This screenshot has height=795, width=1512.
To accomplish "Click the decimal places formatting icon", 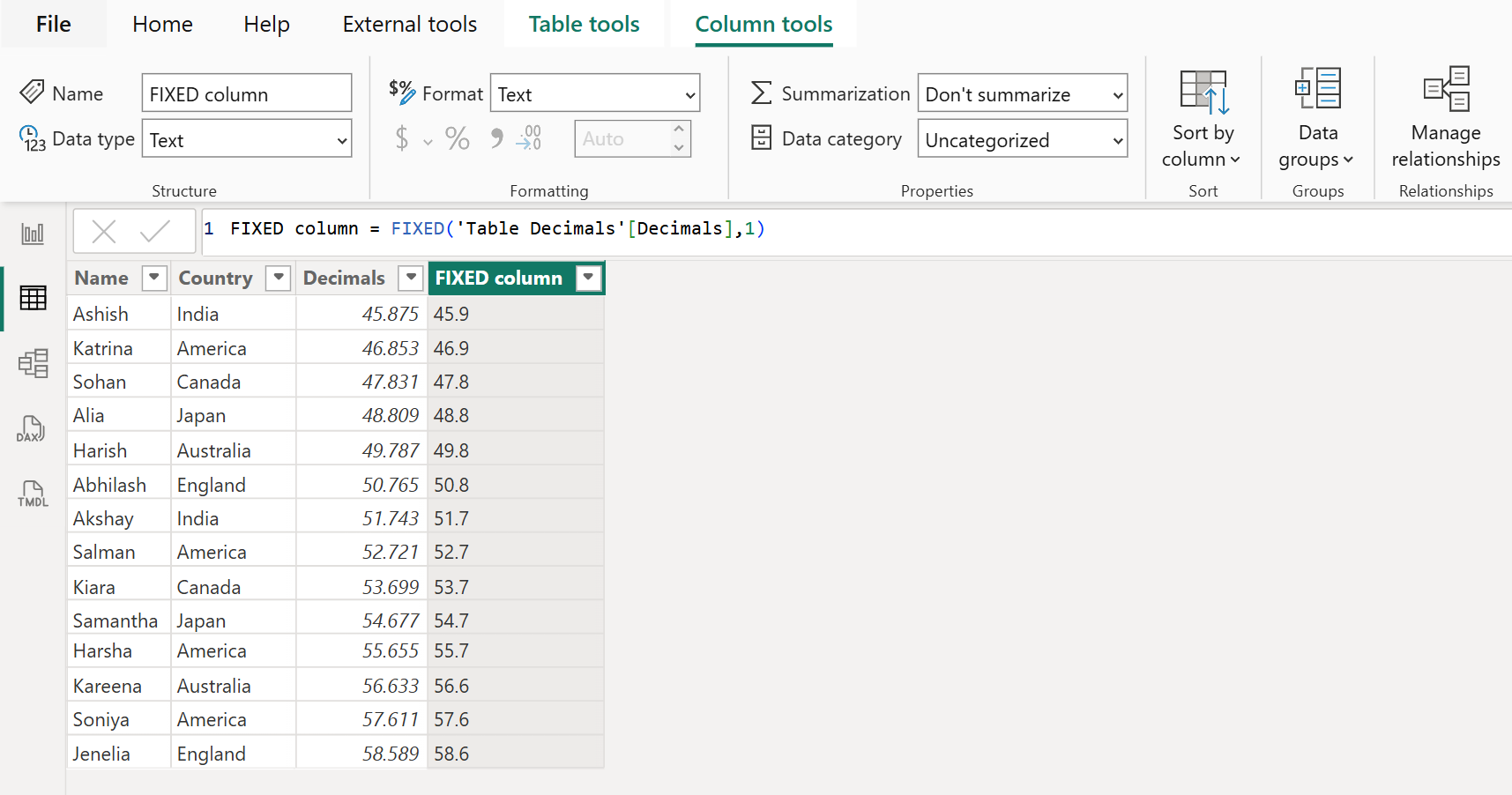I will coord(527,138).
